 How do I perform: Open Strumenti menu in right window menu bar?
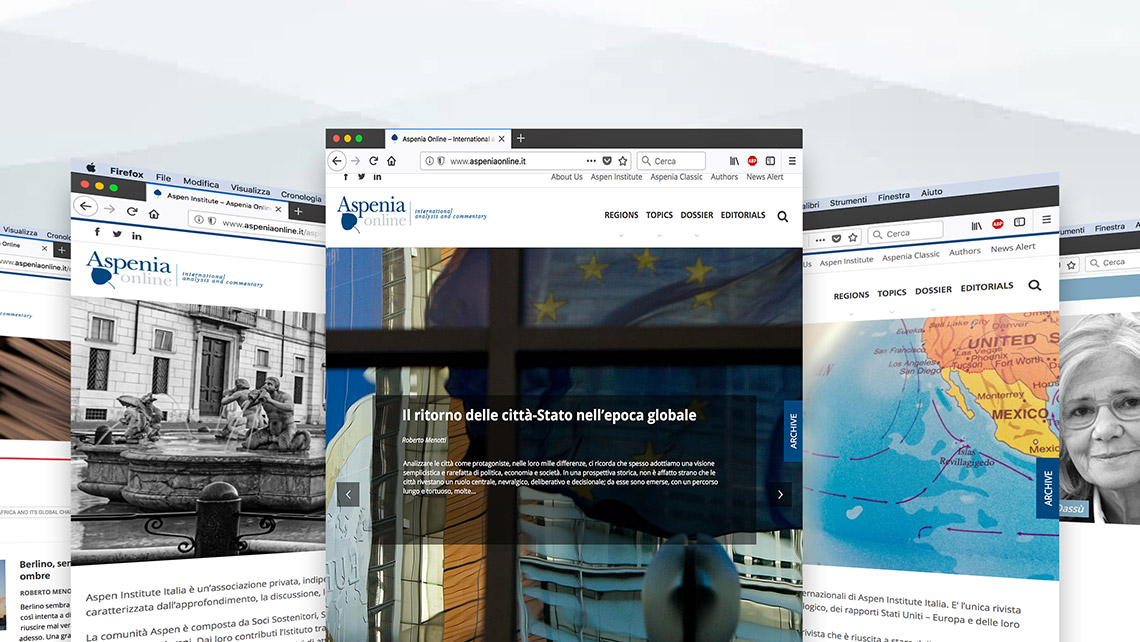click(x=848, y=201)
